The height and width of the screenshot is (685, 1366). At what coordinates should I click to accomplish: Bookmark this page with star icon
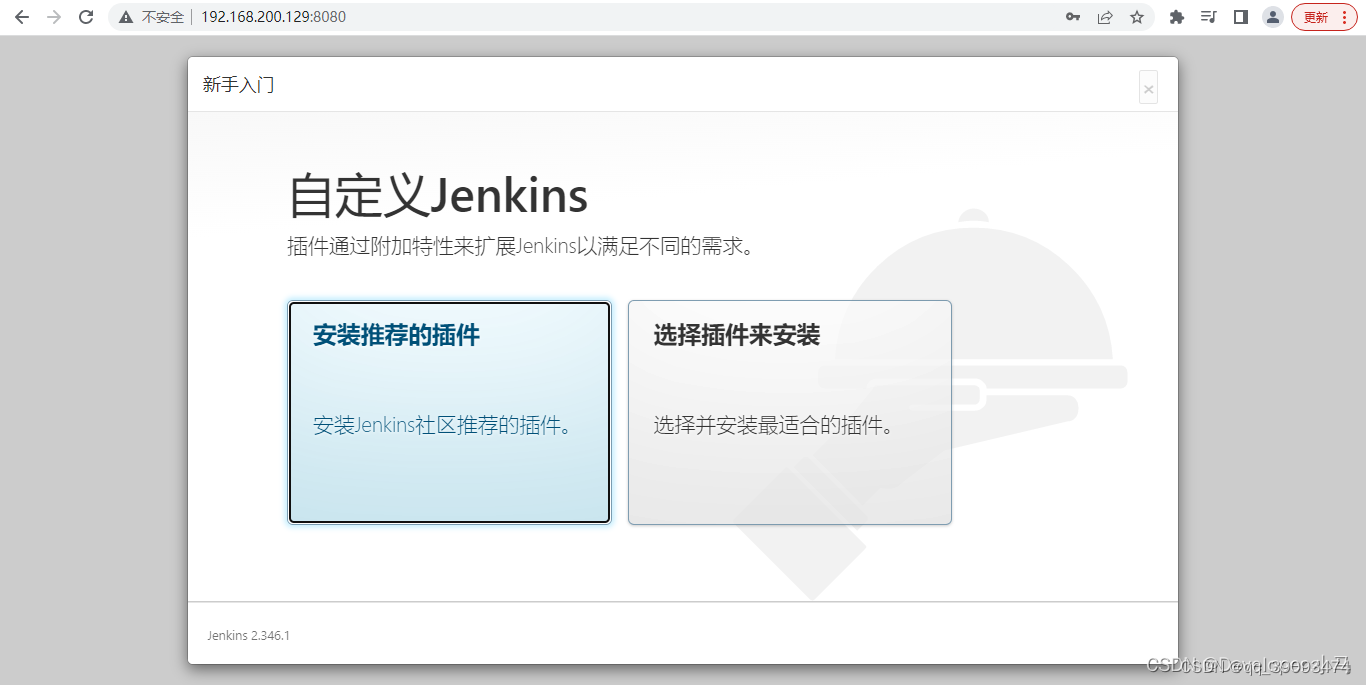(x=1137, y=17)
